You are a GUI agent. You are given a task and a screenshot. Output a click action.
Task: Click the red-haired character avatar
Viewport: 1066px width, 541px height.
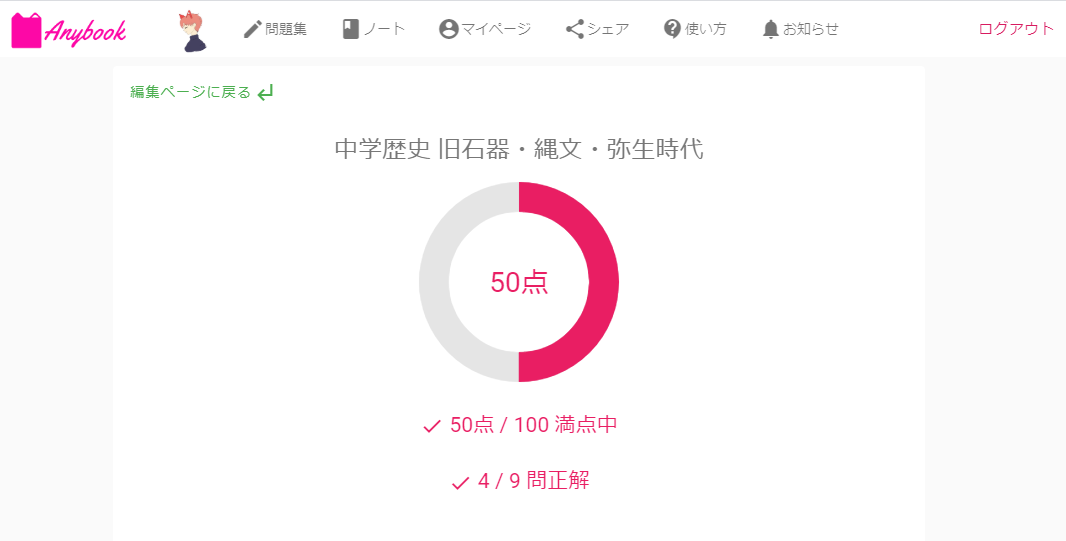tap(192, 30)
